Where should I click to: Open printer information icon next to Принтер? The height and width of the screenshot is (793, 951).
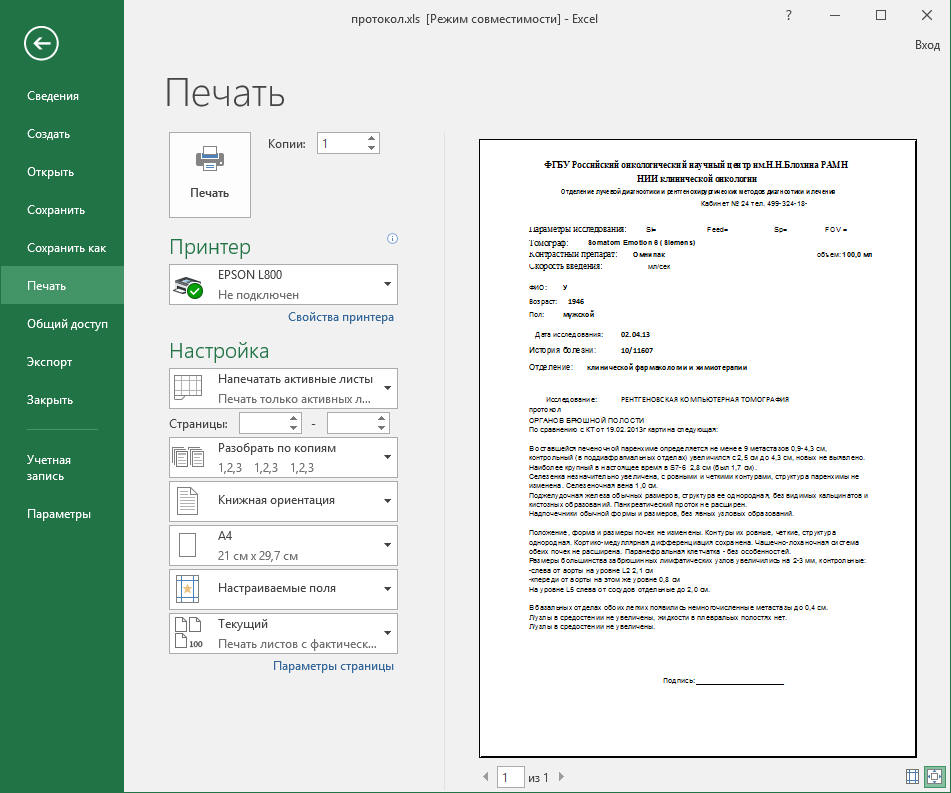392,239
